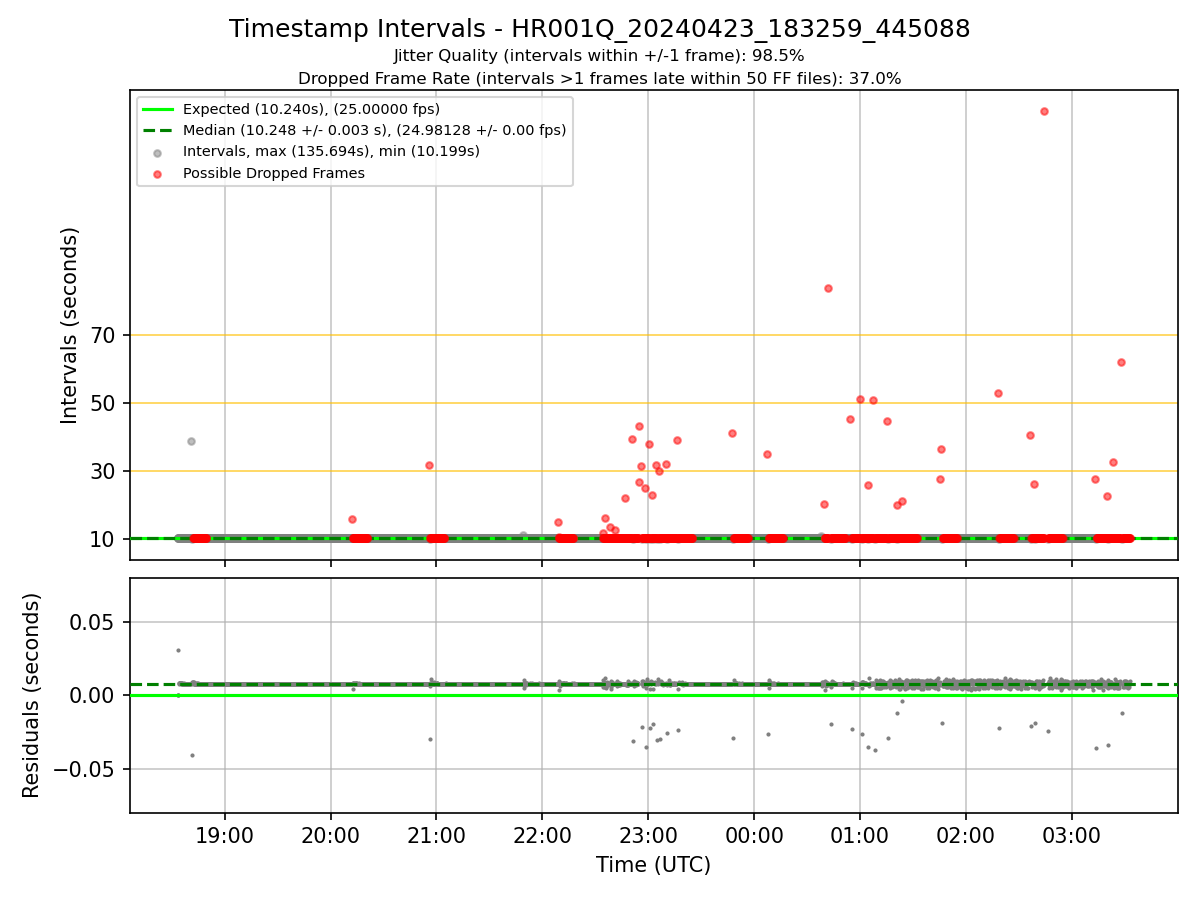This screenshot has width=1200, height=900.
Task: Click the gray marker in the Intervals legend entry
Action: [158, 152]
